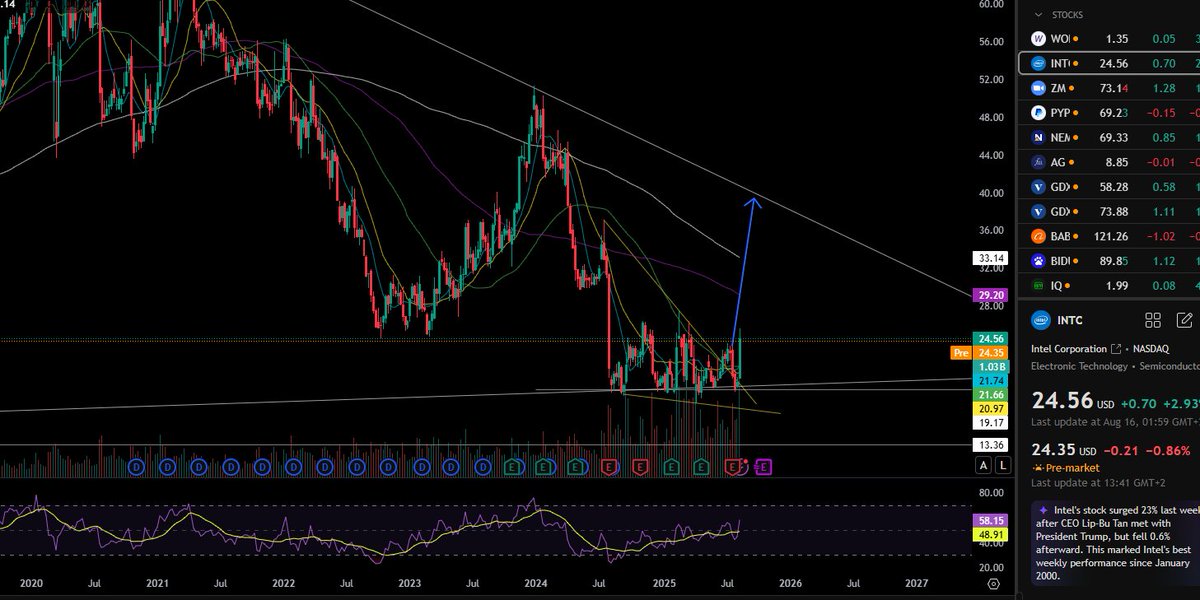Select the iQIYI (IQ) logo in watchlist
Viewport: 1200px width, 600px height.
point(1038,286)
